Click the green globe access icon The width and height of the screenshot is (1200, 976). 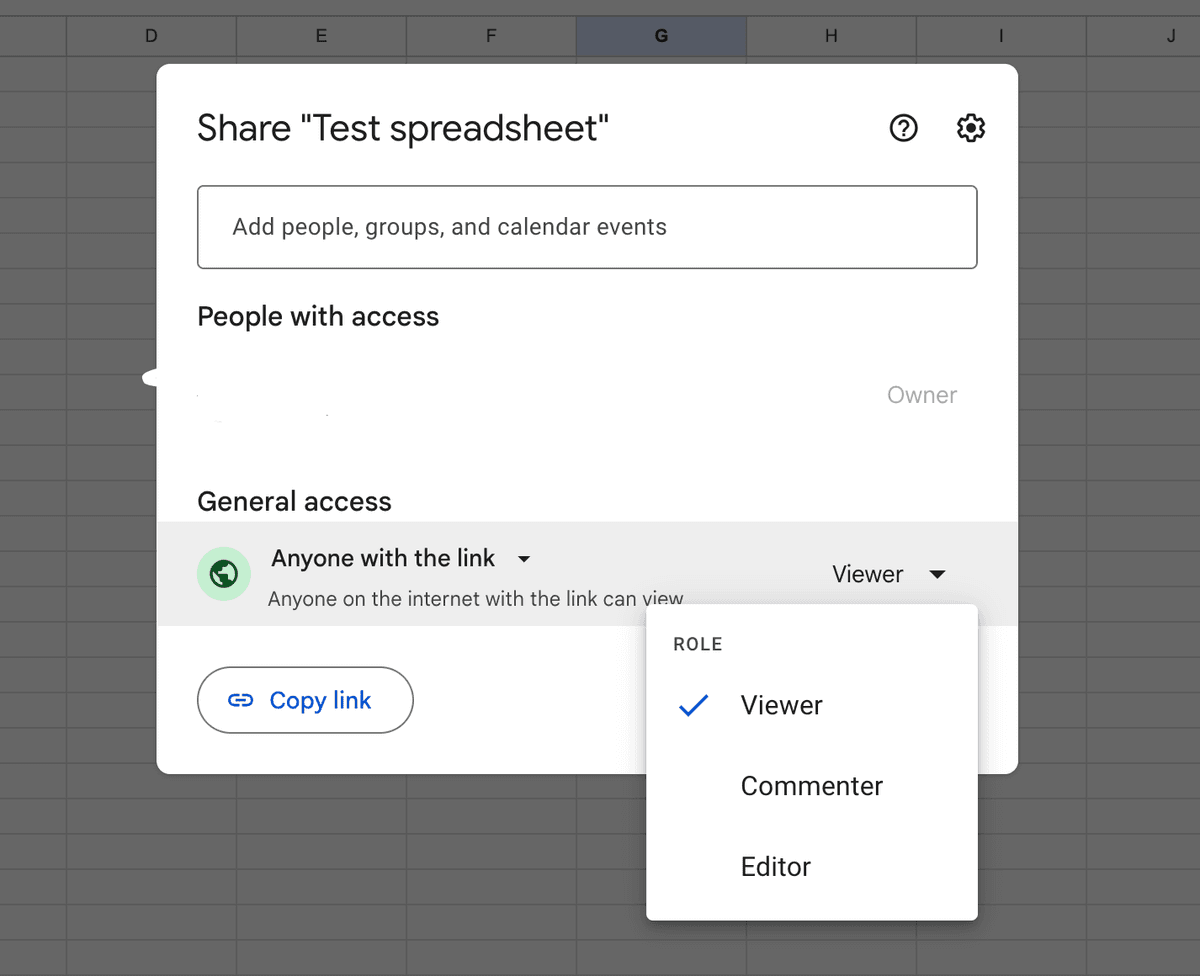(x=224, y=574)
